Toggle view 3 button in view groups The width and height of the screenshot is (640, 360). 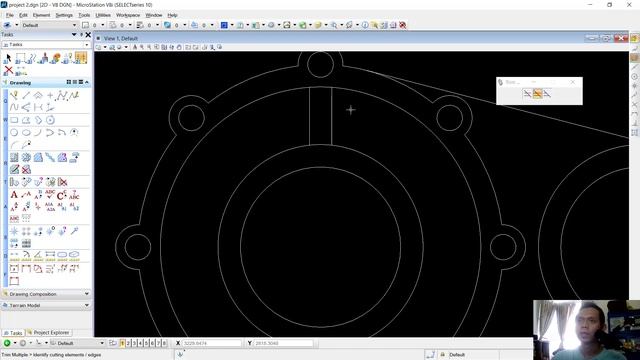134,343
